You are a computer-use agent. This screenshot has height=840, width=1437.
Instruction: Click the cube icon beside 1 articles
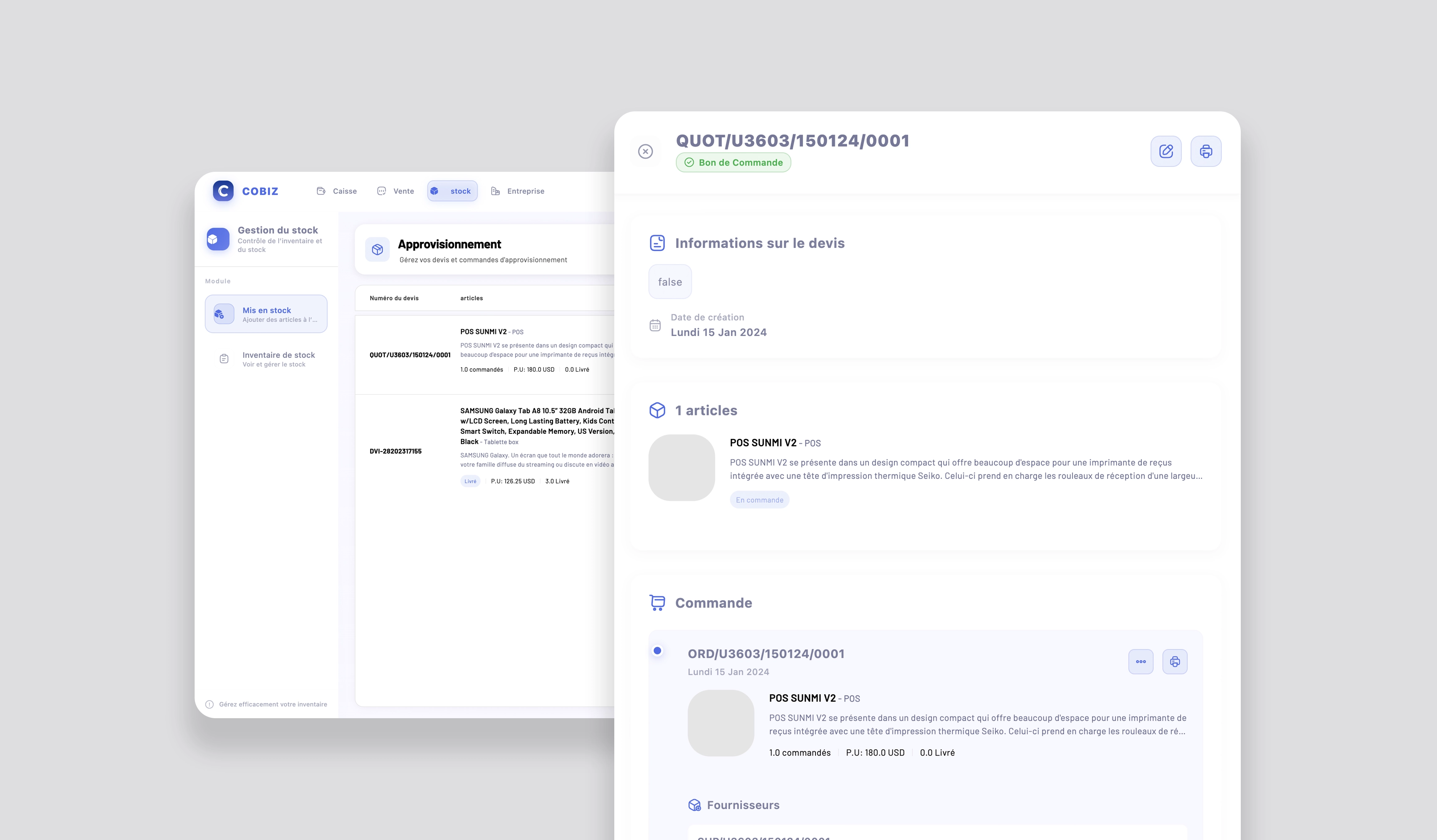coord(658,410)
